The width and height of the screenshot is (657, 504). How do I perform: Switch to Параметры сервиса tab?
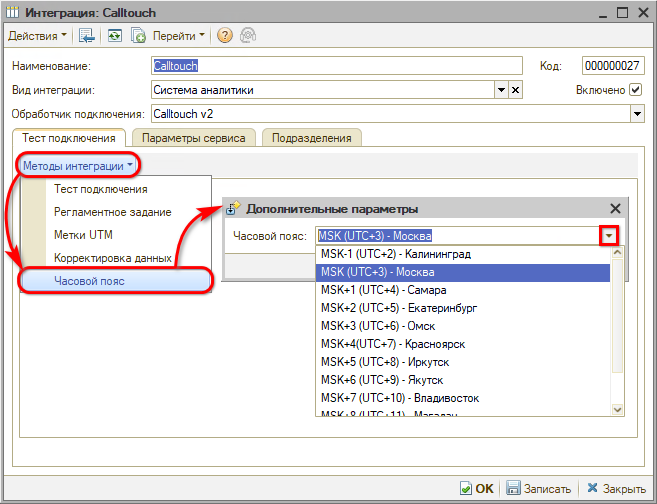(194, 138)
